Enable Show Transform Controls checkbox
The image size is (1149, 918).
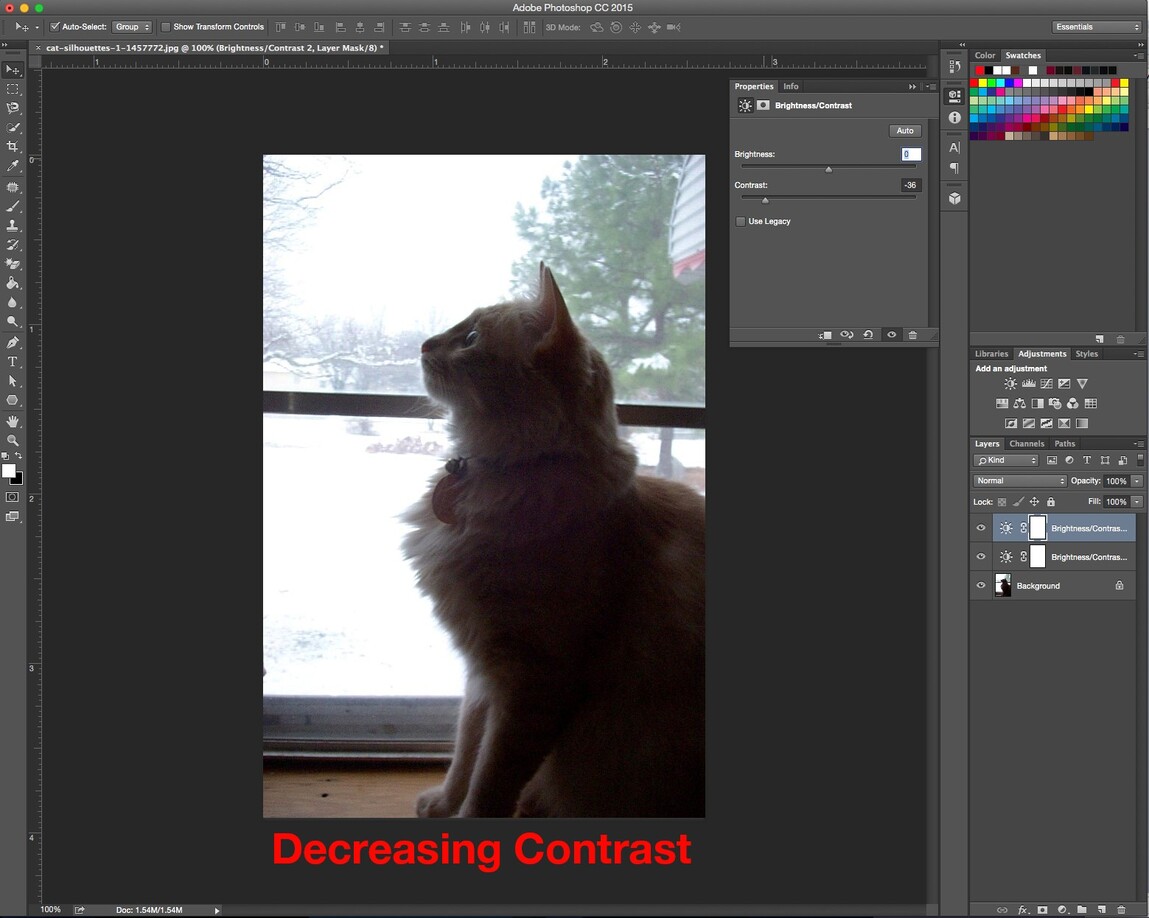pyautogui.click(x=166, y=27)
